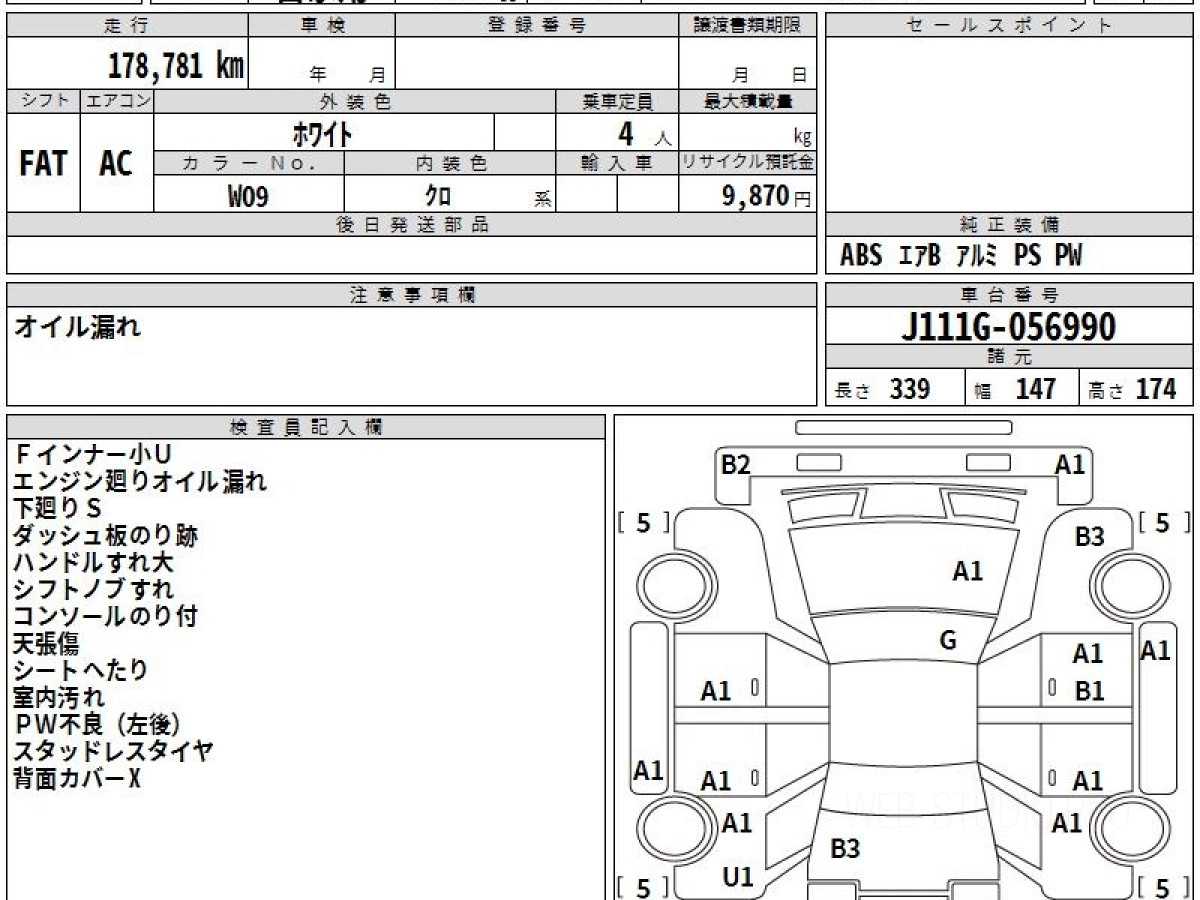The width and height of the screenshot is (1200, 900).
Task: Click the カラーNo. header cell
Action: coord(249,163)
